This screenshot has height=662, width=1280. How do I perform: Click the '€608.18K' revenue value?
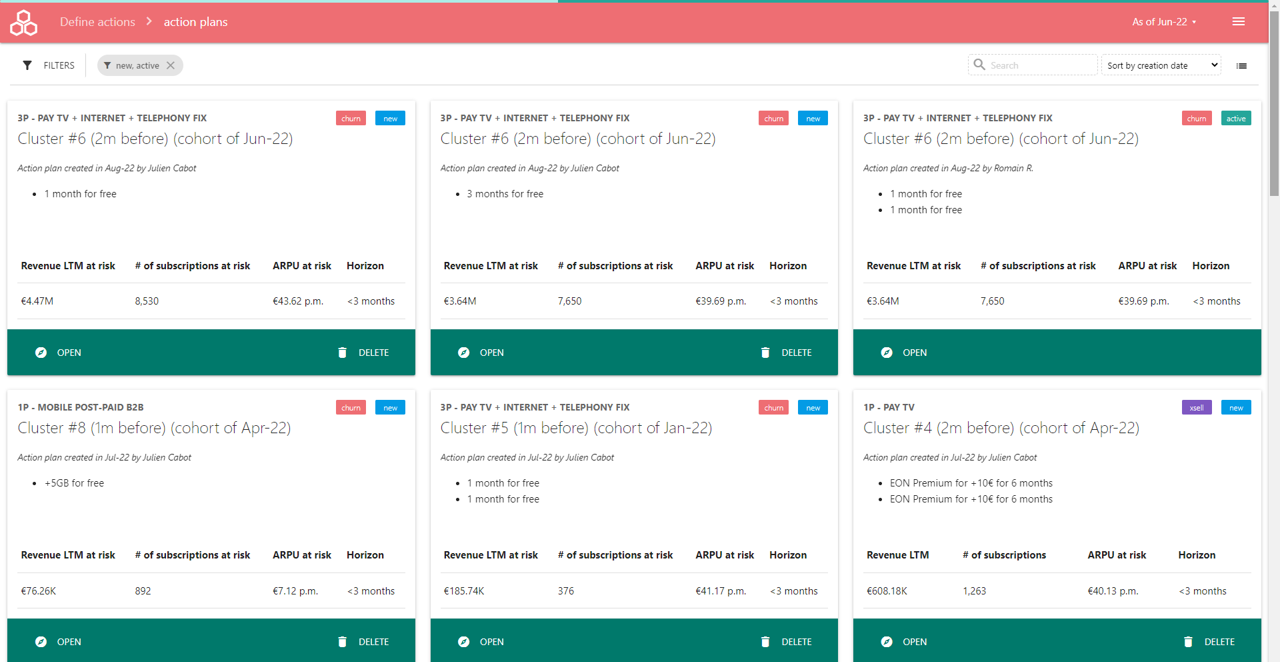point(888,591)
